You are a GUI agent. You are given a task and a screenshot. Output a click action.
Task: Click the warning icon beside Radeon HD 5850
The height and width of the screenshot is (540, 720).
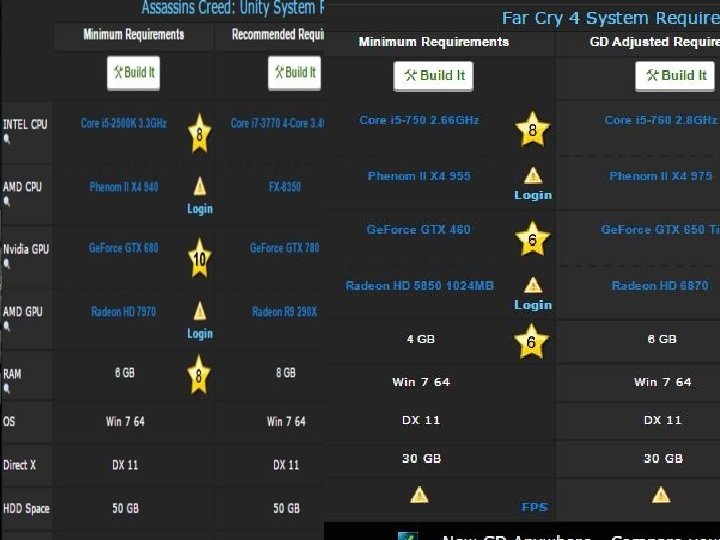[533, 285]
